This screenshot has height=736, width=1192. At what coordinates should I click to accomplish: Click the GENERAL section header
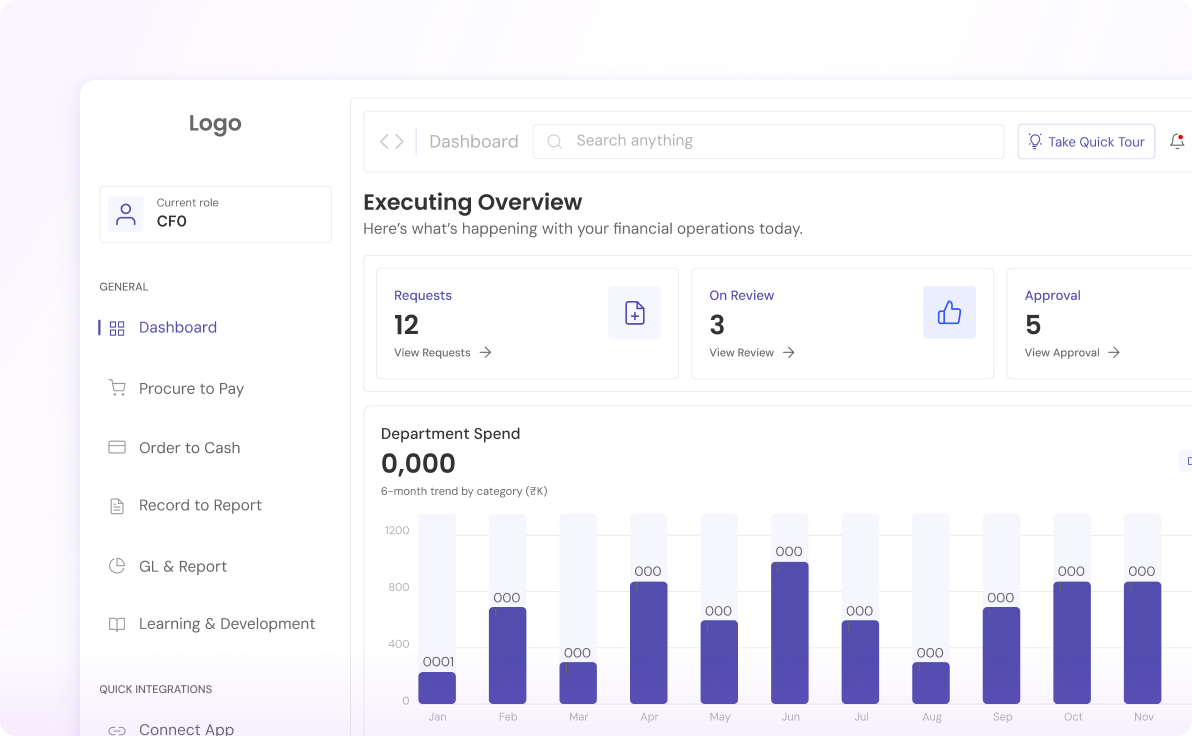coord(124,287)
